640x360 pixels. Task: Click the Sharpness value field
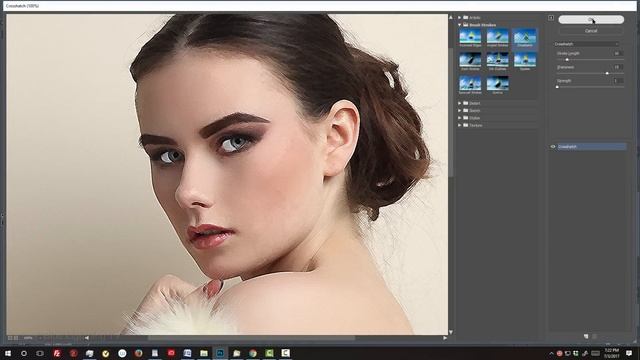(x=618, y=67)
